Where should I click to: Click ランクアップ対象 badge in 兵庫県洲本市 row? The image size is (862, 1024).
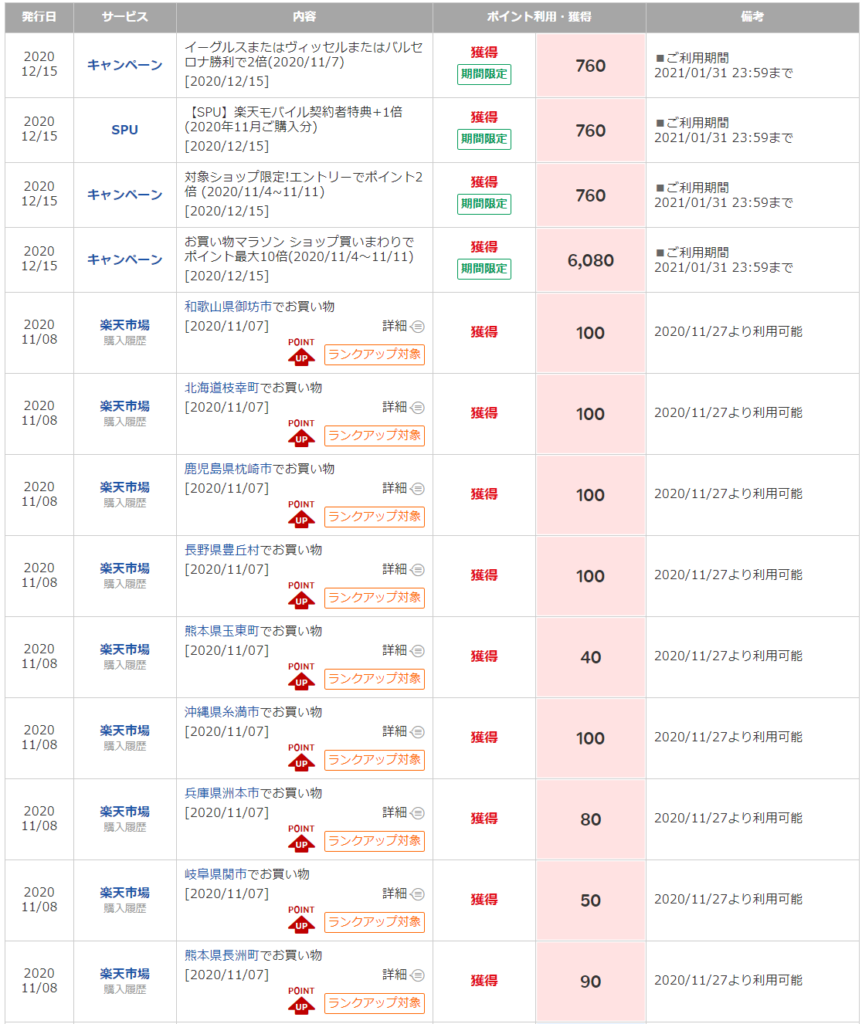click(x=374, y=841)
